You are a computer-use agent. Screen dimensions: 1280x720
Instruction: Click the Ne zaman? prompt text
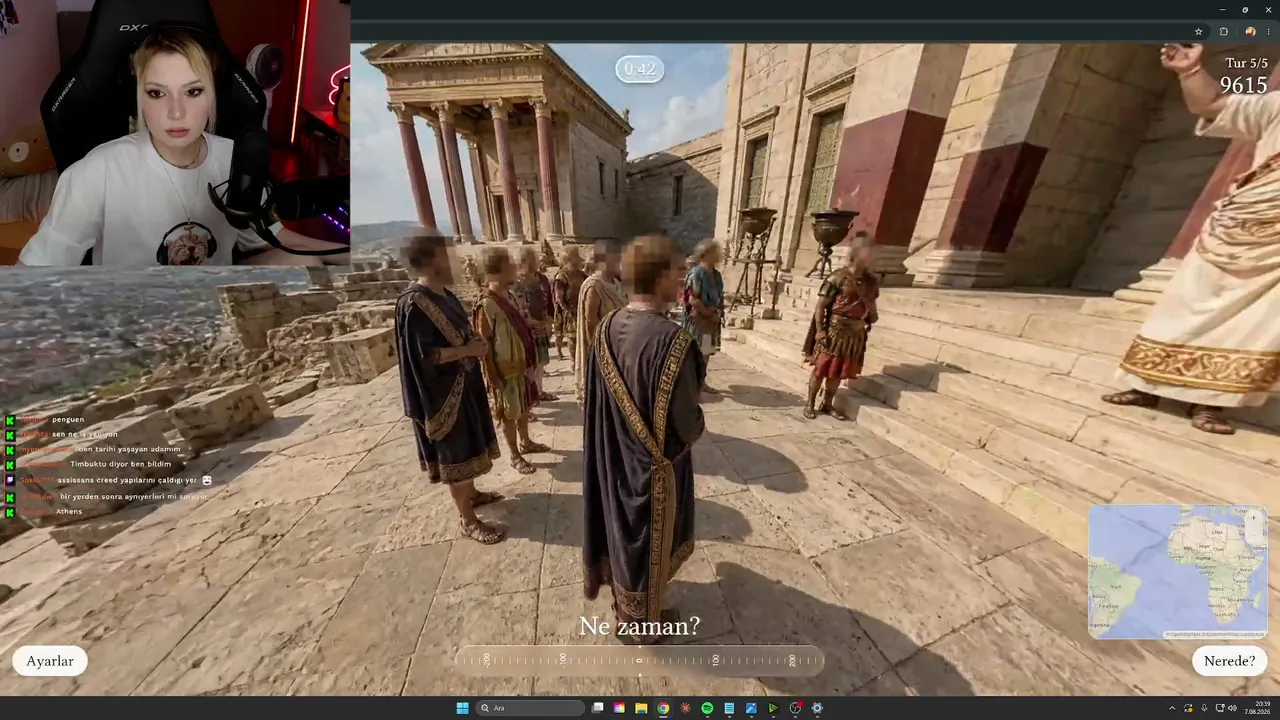point(640,626)
